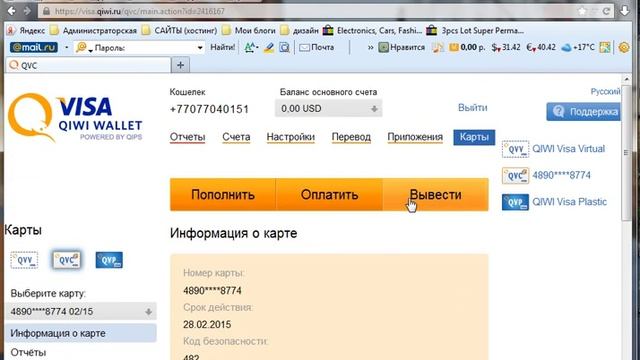The height and width of the screenshot is (360, 640).
Task: Open the Счета menu item
Action: [x=236, y=137]
